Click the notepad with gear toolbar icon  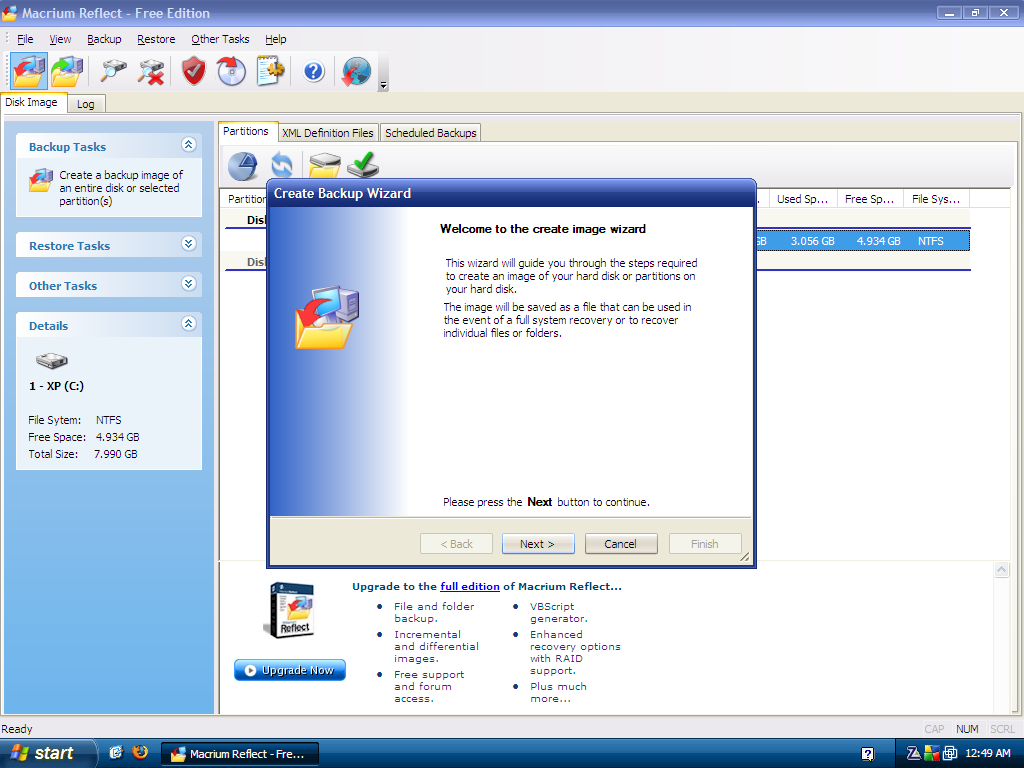pos(270,71)
